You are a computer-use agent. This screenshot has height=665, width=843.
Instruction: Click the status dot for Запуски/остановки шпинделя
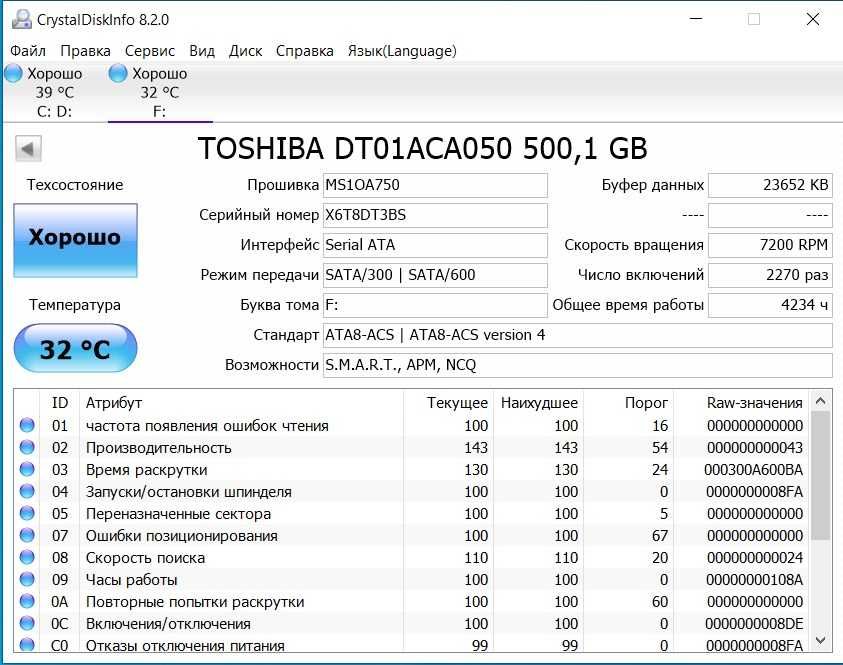pyautogui.click(x=27, y=491)
